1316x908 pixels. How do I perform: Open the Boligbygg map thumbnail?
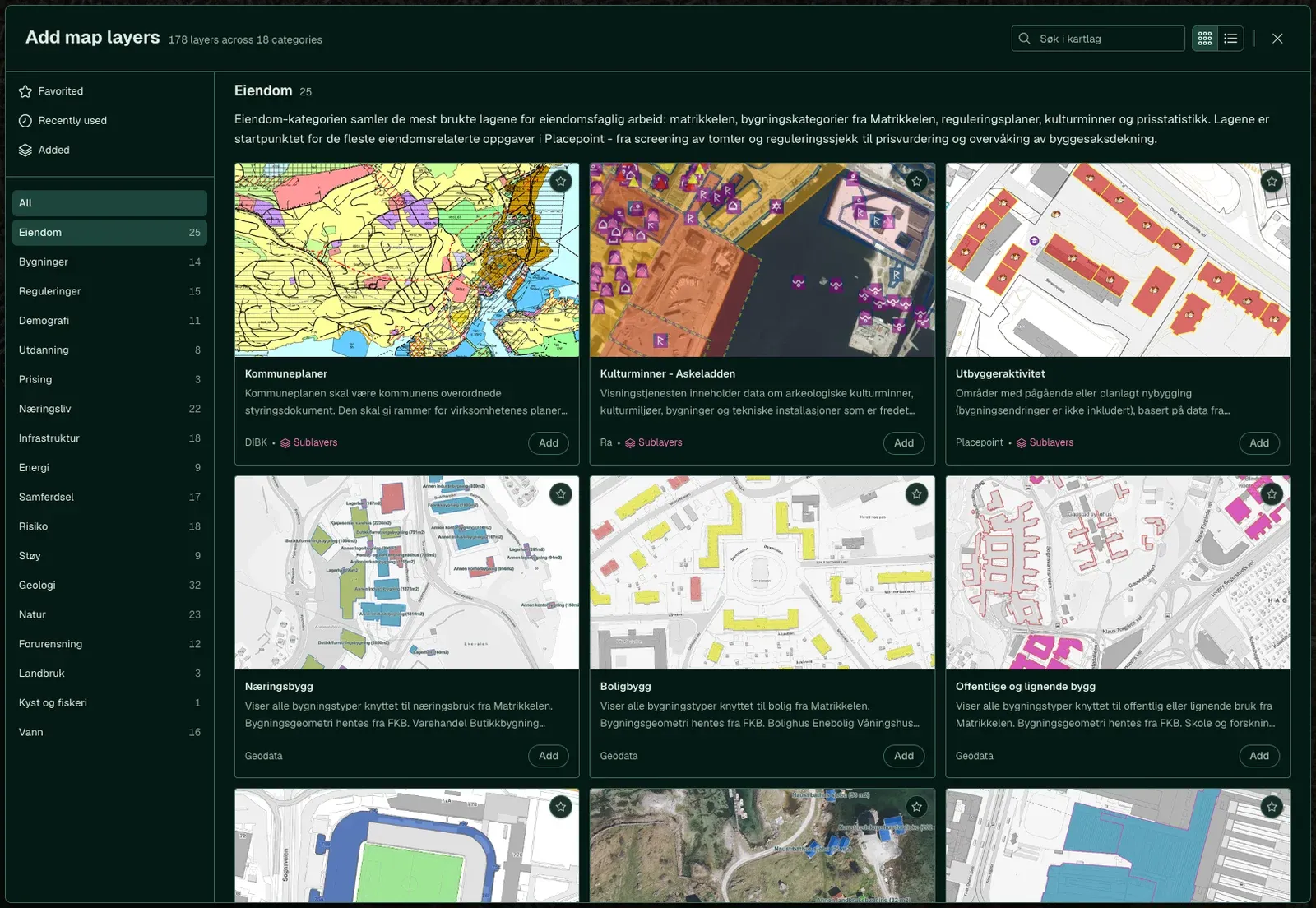pos(762,572)
